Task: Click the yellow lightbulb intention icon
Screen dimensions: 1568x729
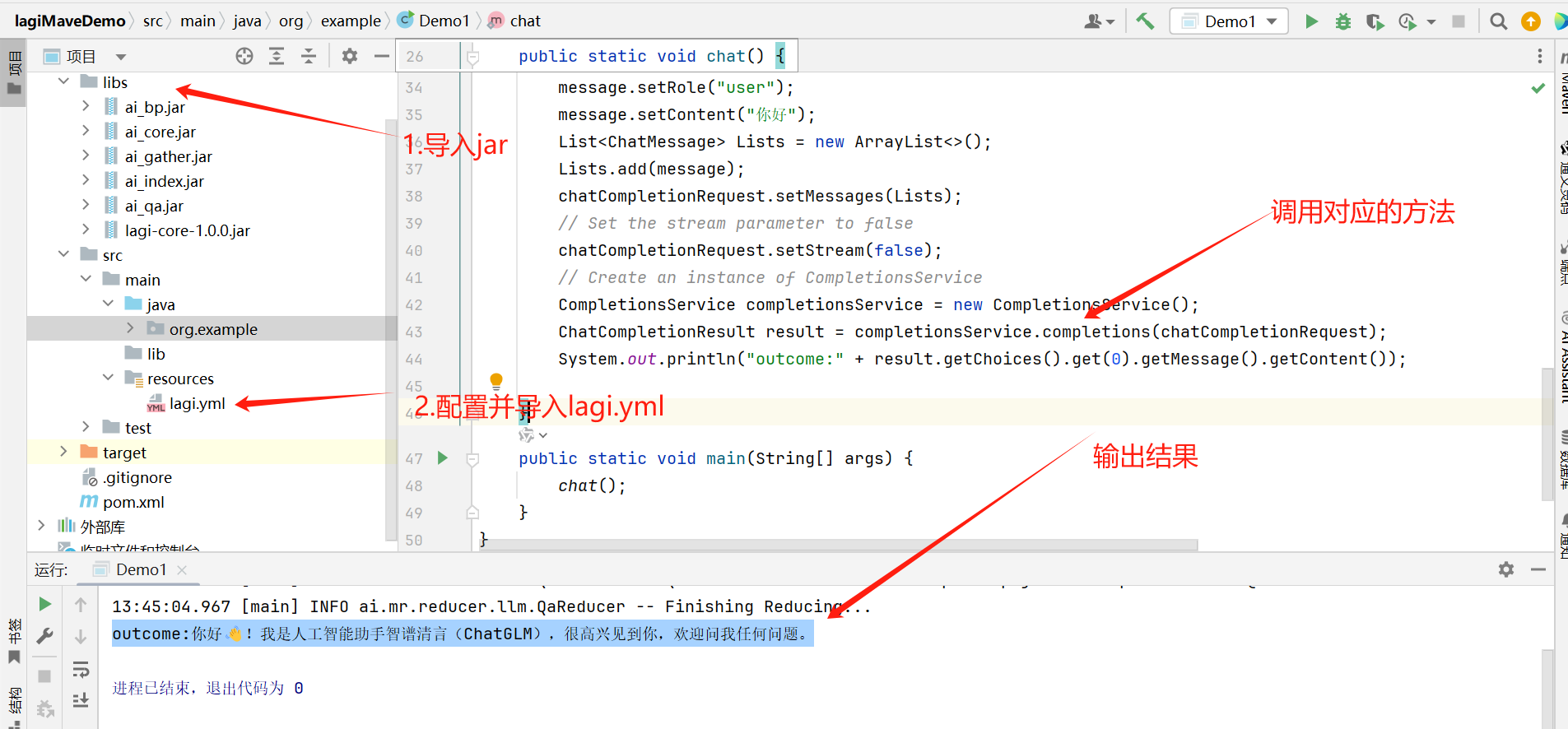Action: point(496,380)
